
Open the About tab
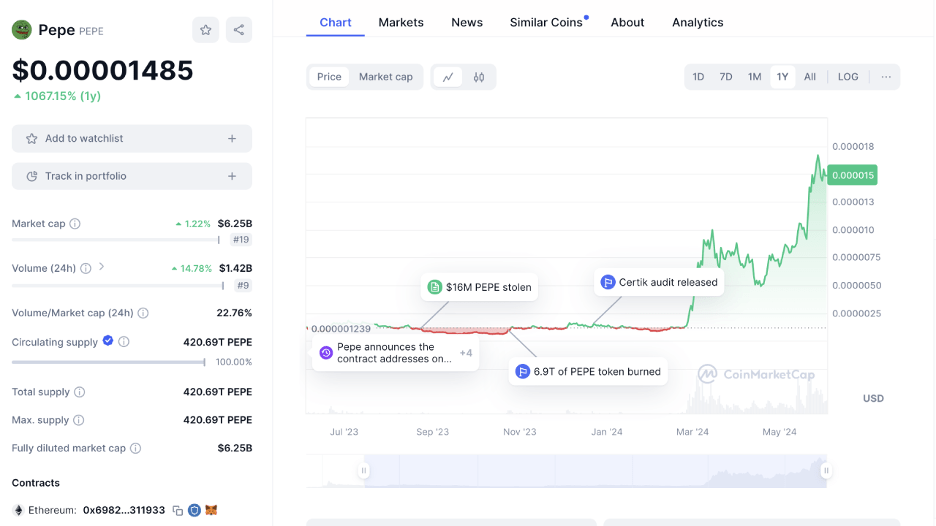pyautogui.click(x=627, y=23)
